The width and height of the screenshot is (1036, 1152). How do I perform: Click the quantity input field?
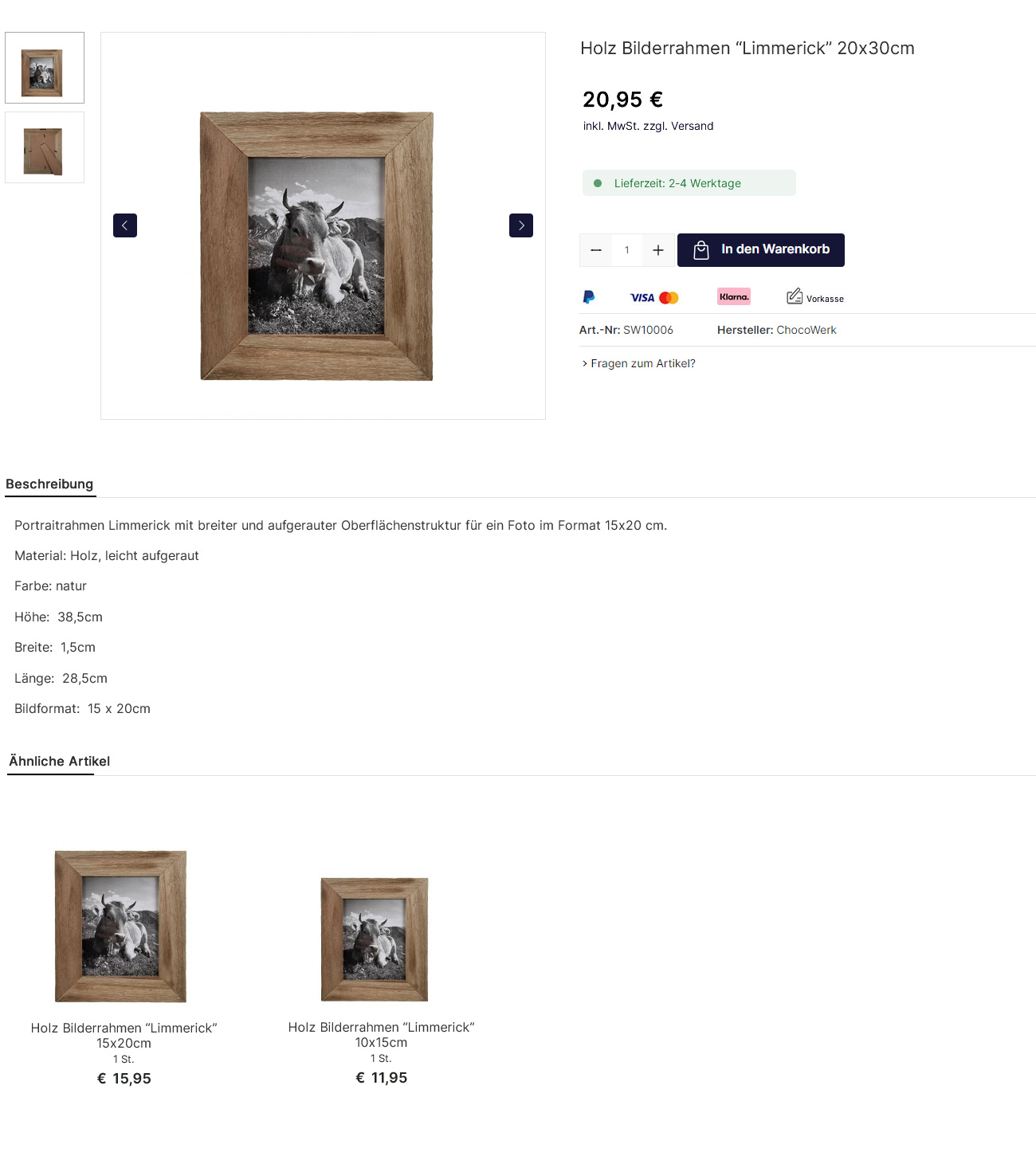tap(627, 250)
